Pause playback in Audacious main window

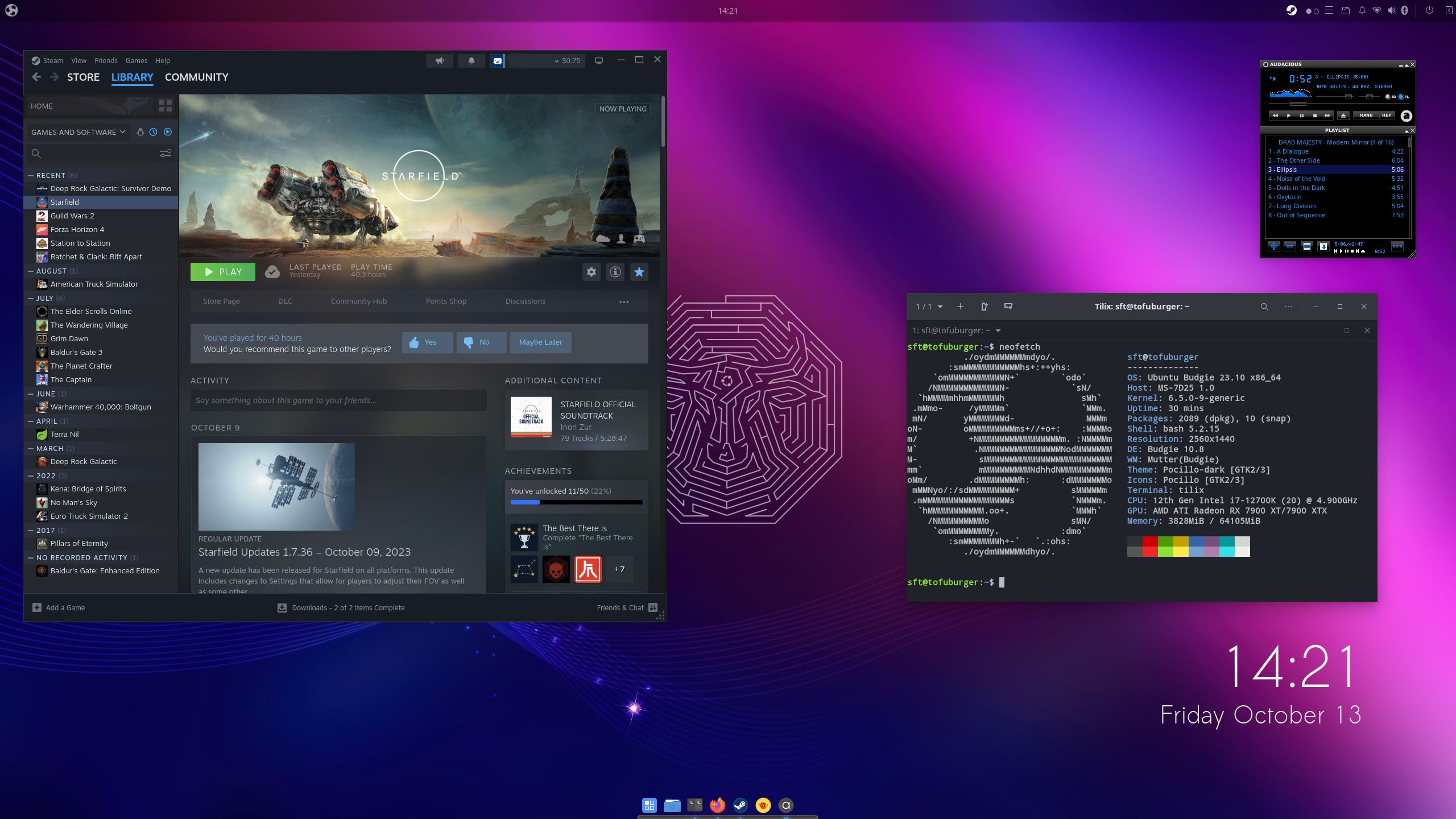[x=1301, y=115]
